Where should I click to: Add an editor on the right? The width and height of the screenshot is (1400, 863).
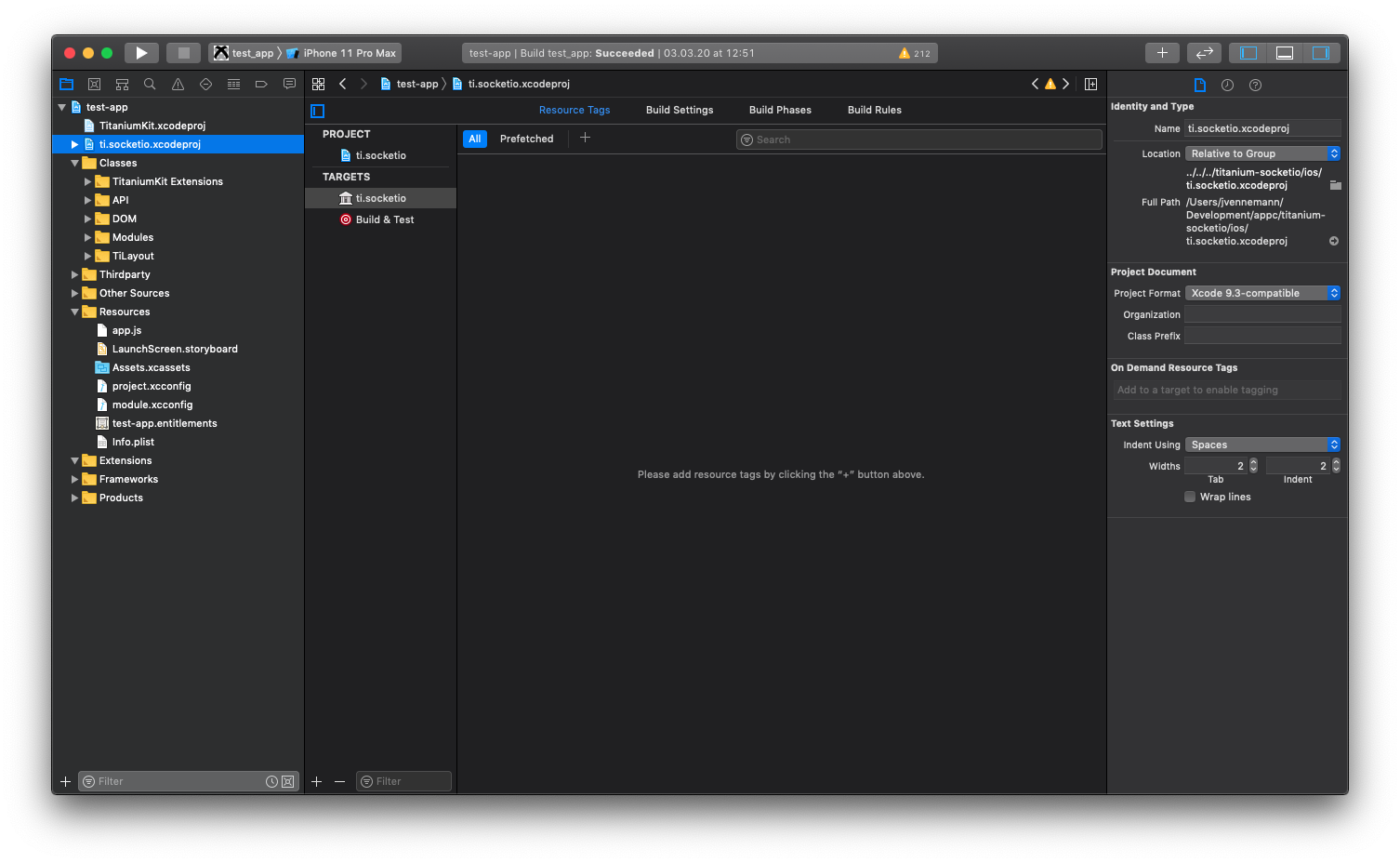(1090, 84)
